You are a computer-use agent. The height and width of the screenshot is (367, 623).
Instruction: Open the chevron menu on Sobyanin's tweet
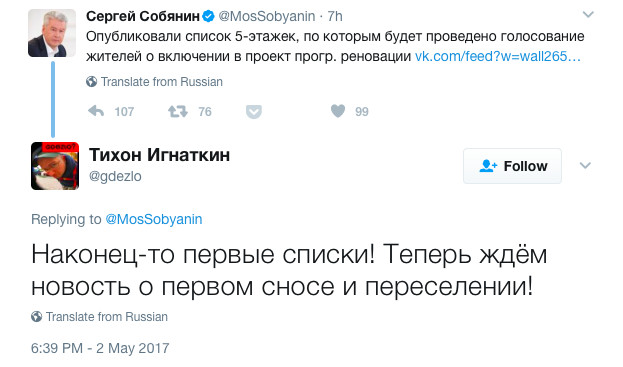(588, 15)
